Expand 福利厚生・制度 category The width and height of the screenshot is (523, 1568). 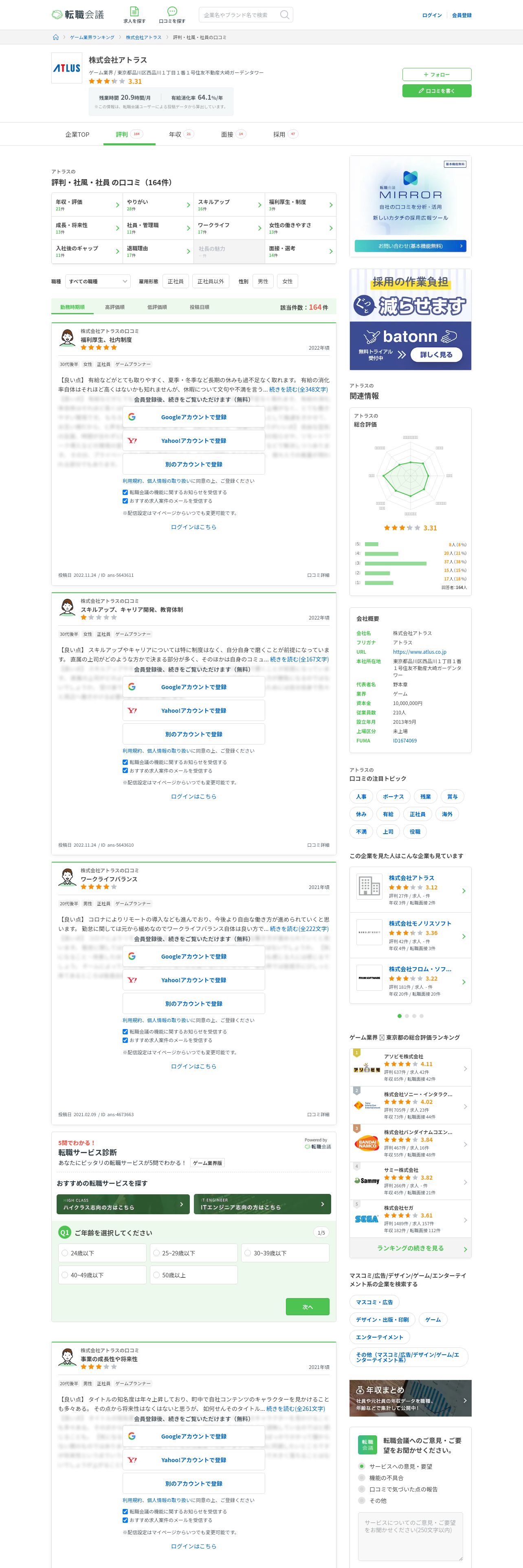click(x=300, y=205)
